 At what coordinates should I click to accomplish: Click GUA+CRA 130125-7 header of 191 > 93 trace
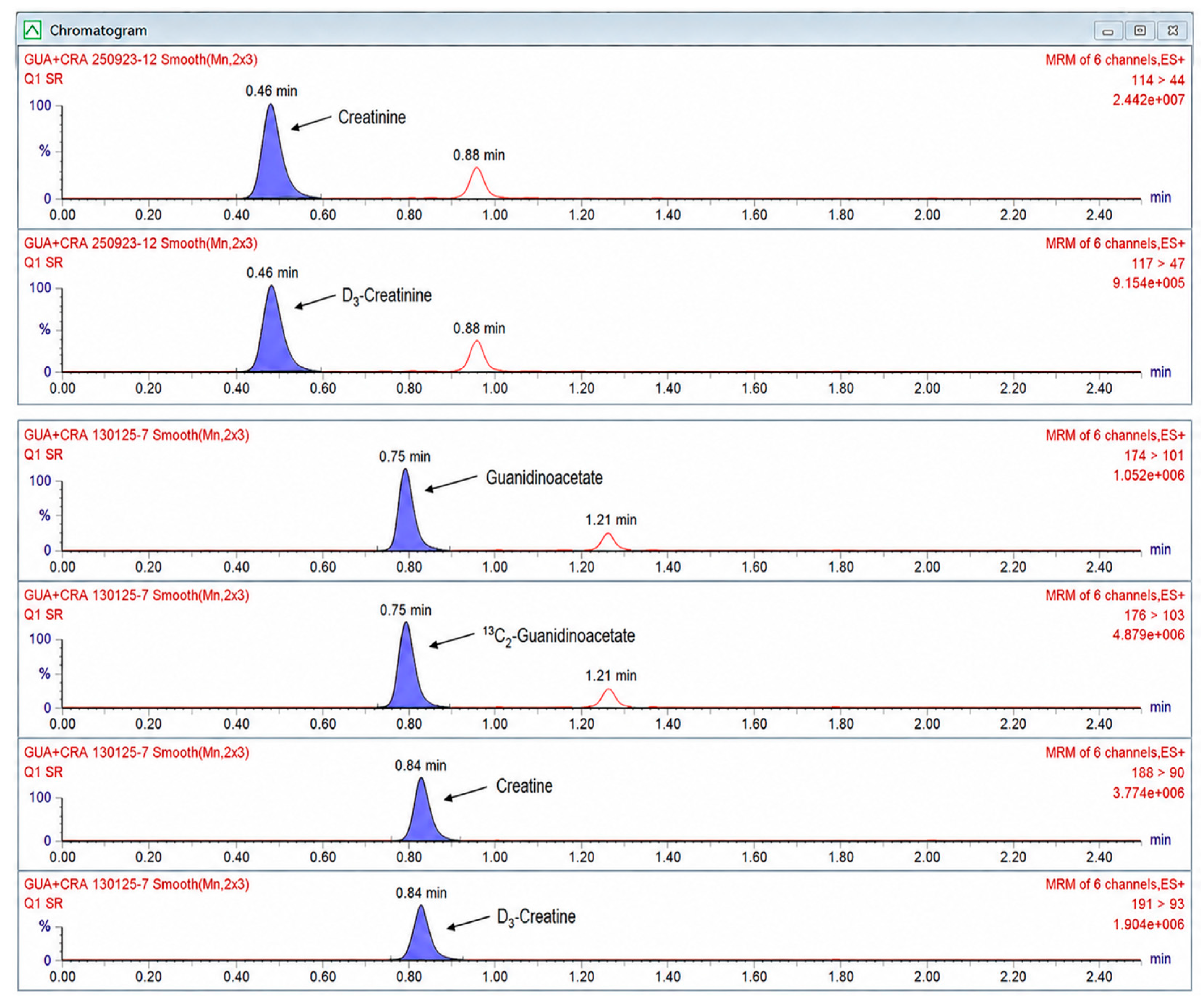136,884
